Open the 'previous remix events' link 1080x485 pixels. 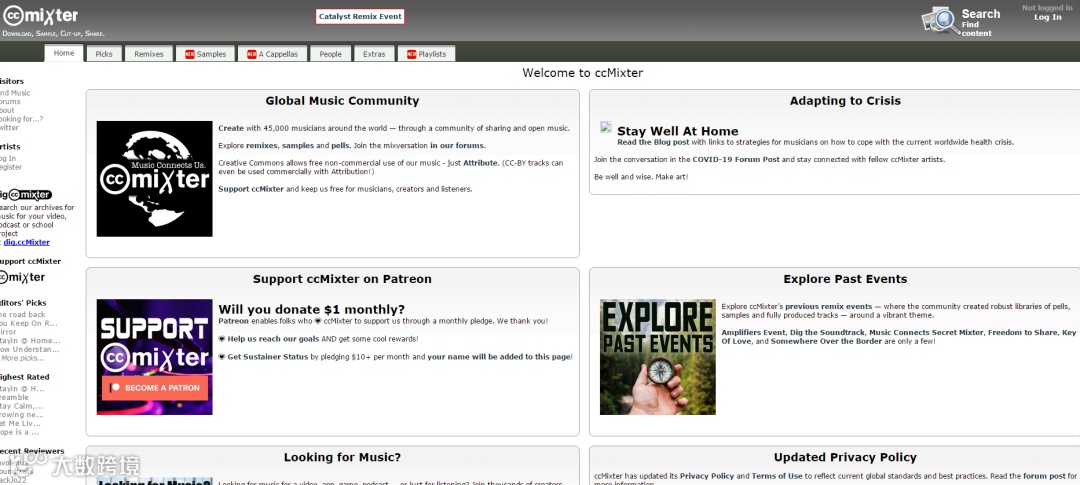pos(829,306)
